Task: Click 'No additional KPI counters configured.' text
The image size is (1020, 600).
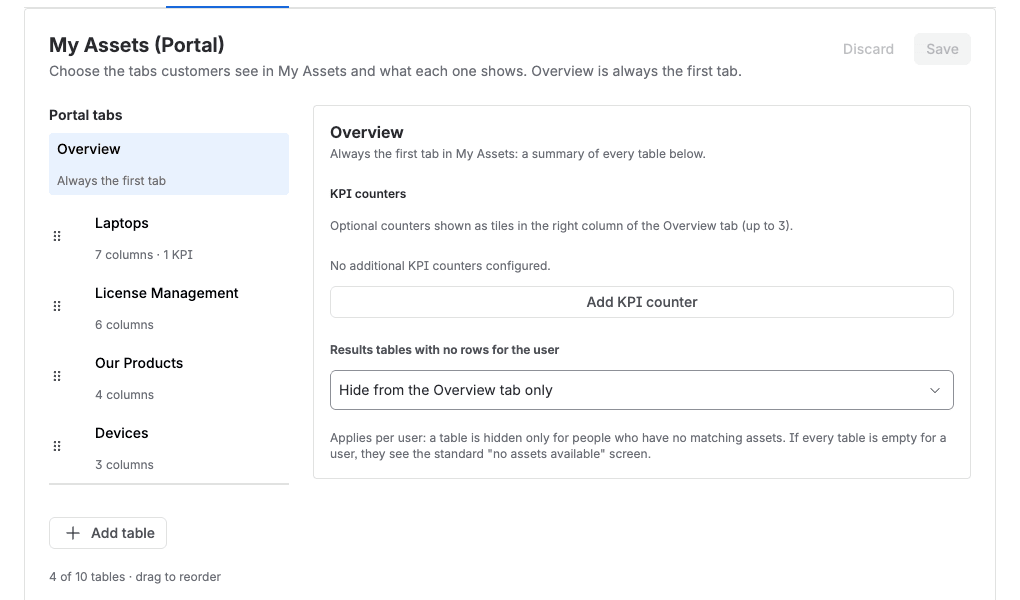Action: coord(440,266)
